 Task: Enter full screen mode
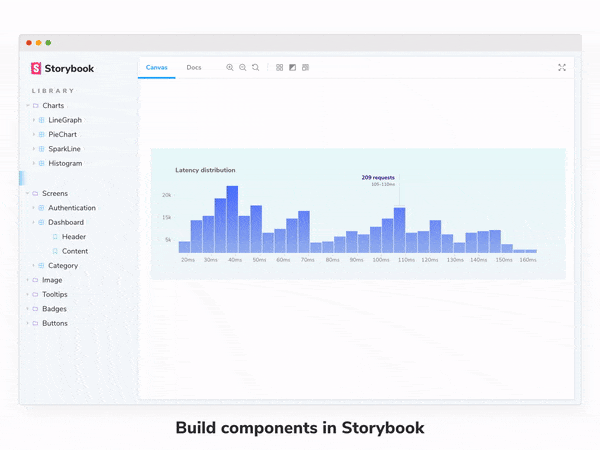coord(562,68)
